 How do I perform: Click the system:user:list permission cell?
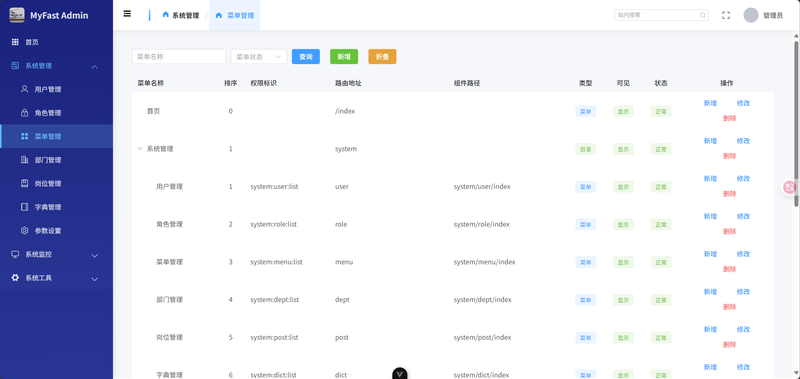coord(274,187)
